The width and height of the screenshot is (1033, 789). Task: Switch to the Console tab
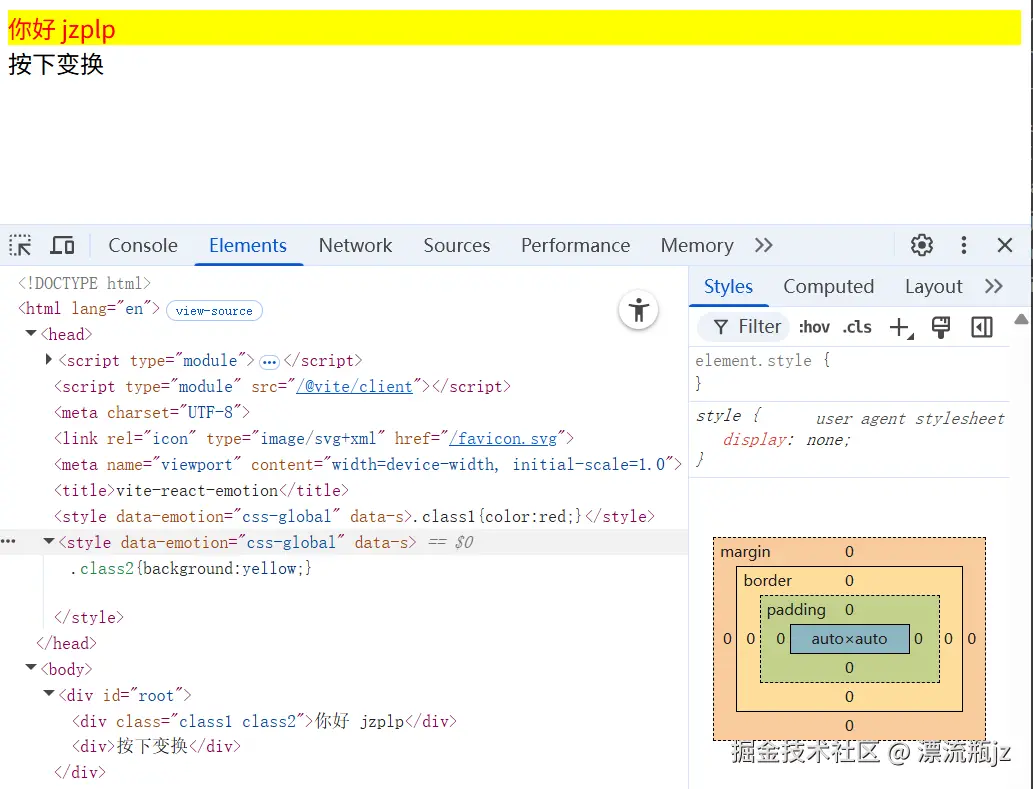pos(142,245)
